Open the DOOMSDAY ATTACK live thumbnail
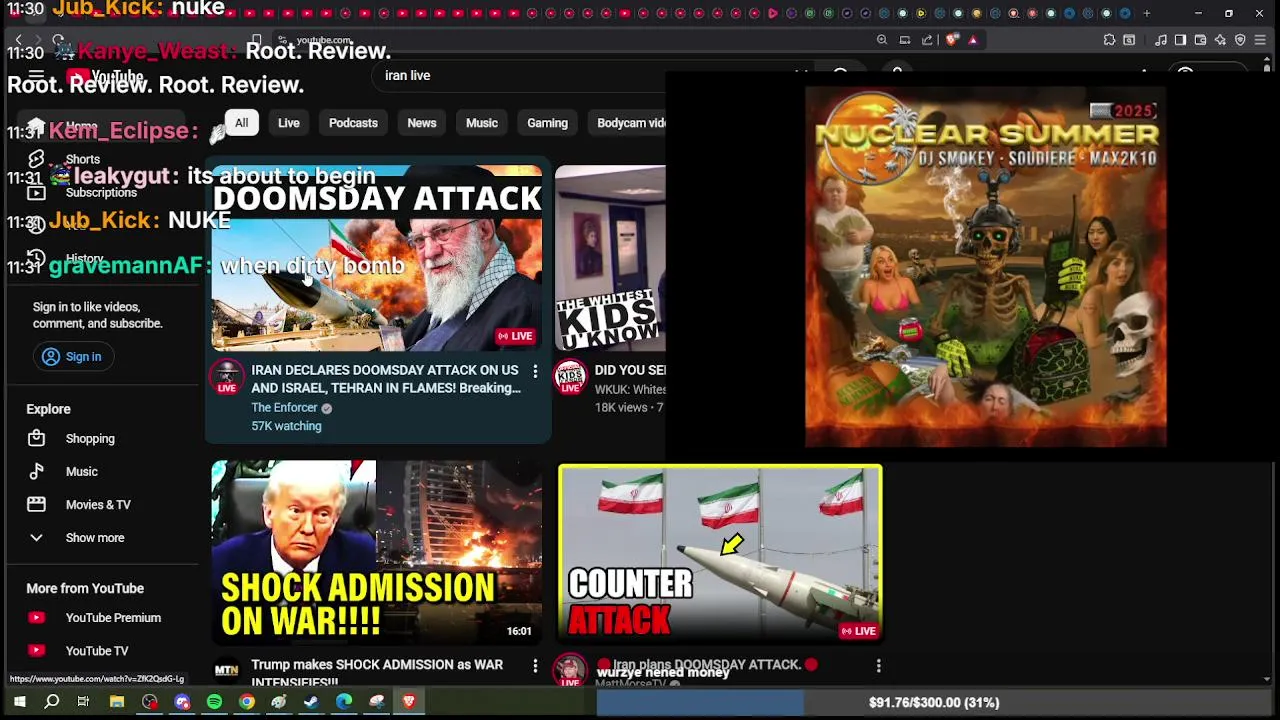 pyautogui.click(x=377, y=258)
